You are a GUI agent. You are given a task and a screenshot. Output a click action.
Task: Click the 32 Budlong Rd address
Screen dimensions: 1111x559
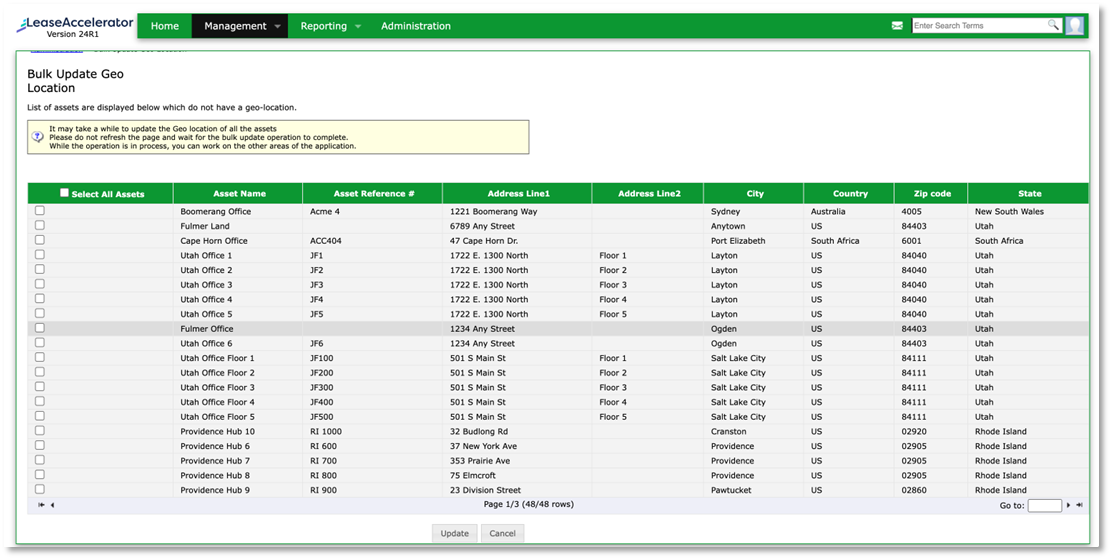pos(479,431)
